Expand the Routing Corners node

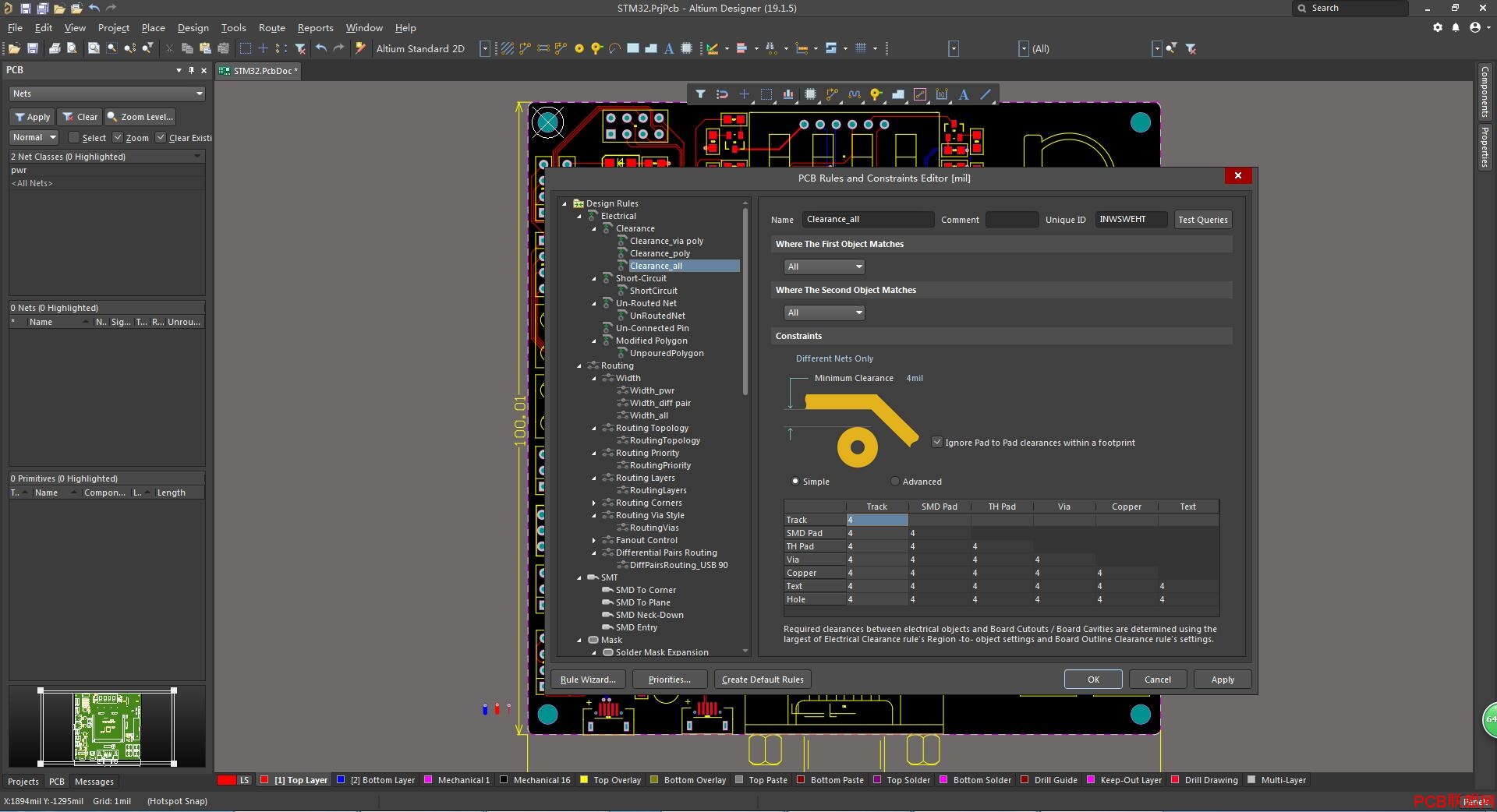[594, 503]
